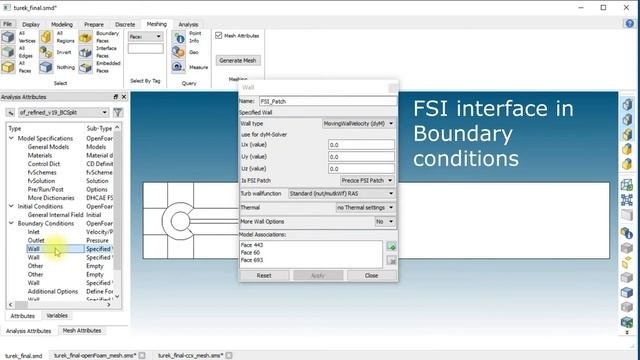Add selection to Model Associations (green arrow)
Image resolution: width=640 pixels, height=360 pixels.
tap(391, 247)
